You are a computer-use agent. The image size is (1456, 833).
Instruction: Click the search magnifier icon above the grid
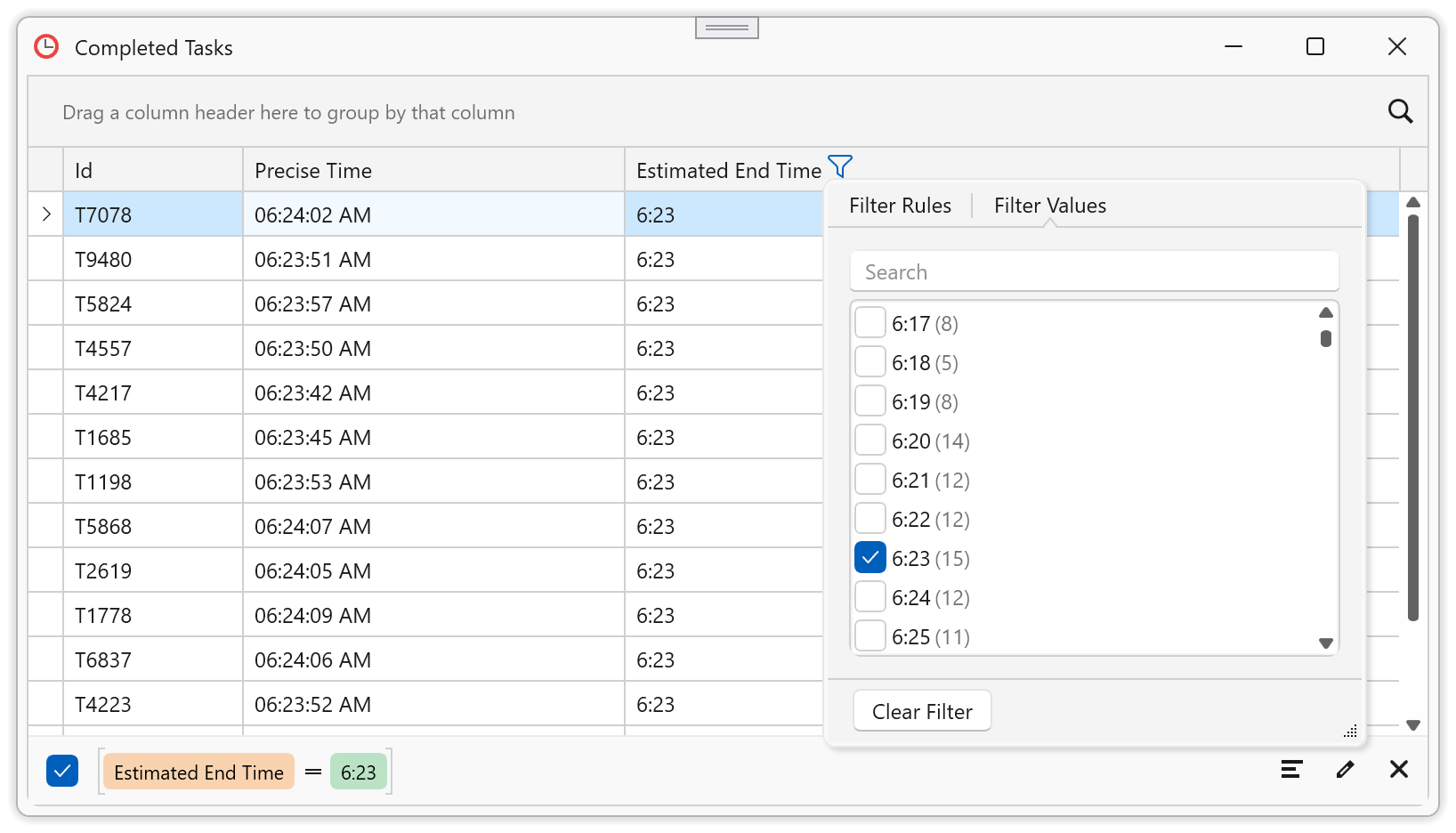pyautogui.click(x=1401, y=111)
